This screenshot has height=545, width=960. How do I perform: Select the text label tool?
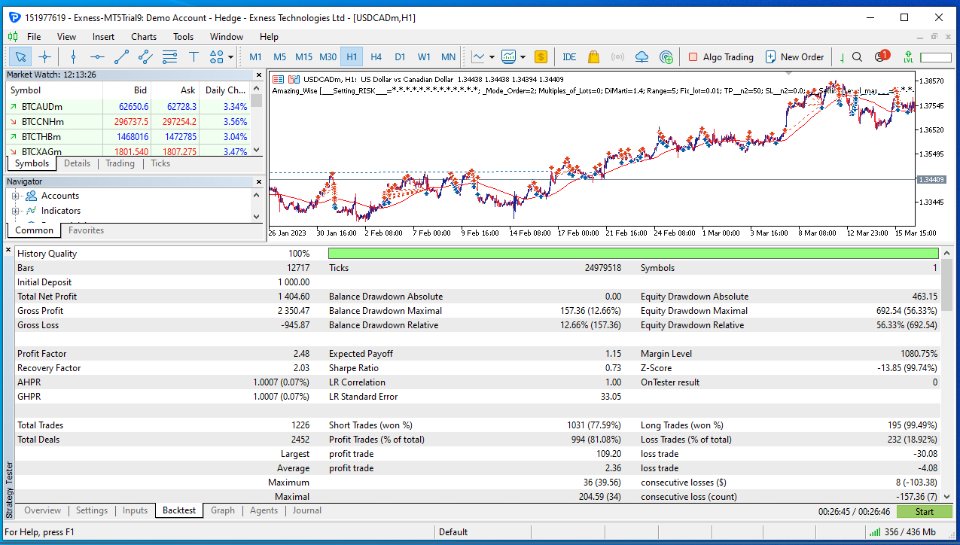pos(193,57)
